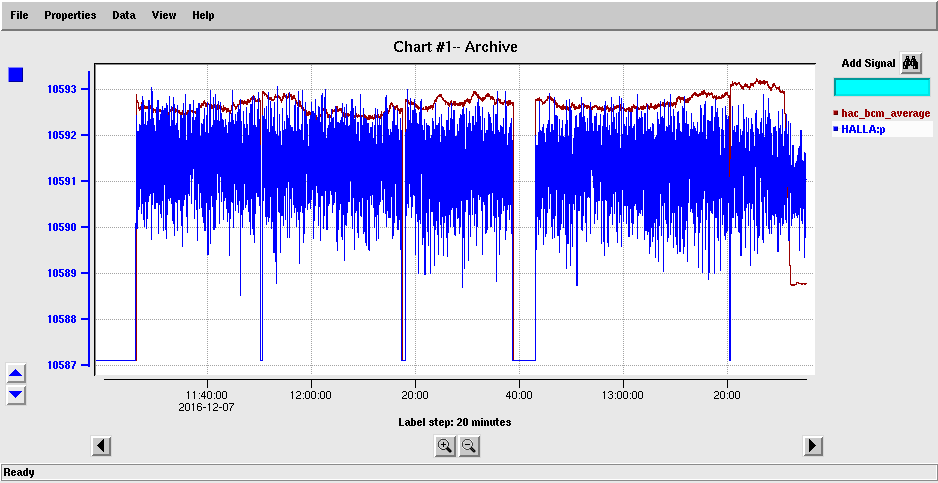Image resolution: width=938 pixels, height=483 pixels.
Task: Open the View menu
Action: (164, 15)
